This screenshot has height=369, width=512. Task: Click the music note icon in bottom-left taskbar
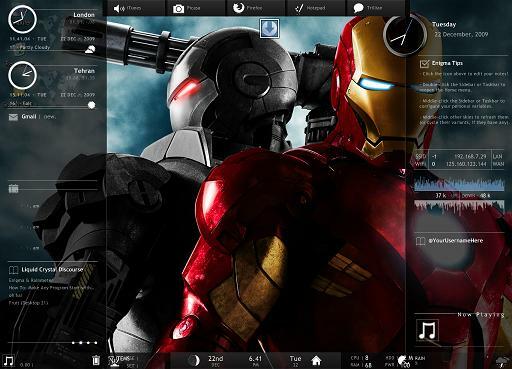(8, 361)
